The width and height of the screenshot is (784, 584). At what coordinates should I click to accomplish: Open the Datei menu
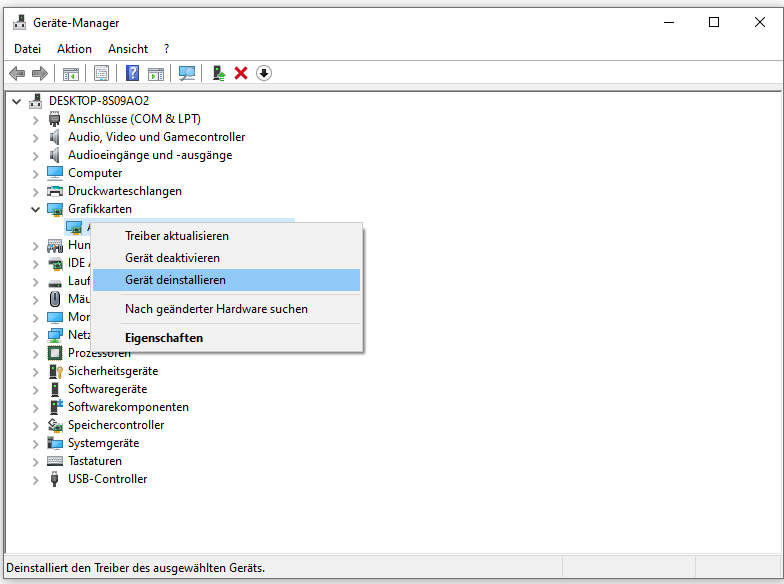(28, 49)
